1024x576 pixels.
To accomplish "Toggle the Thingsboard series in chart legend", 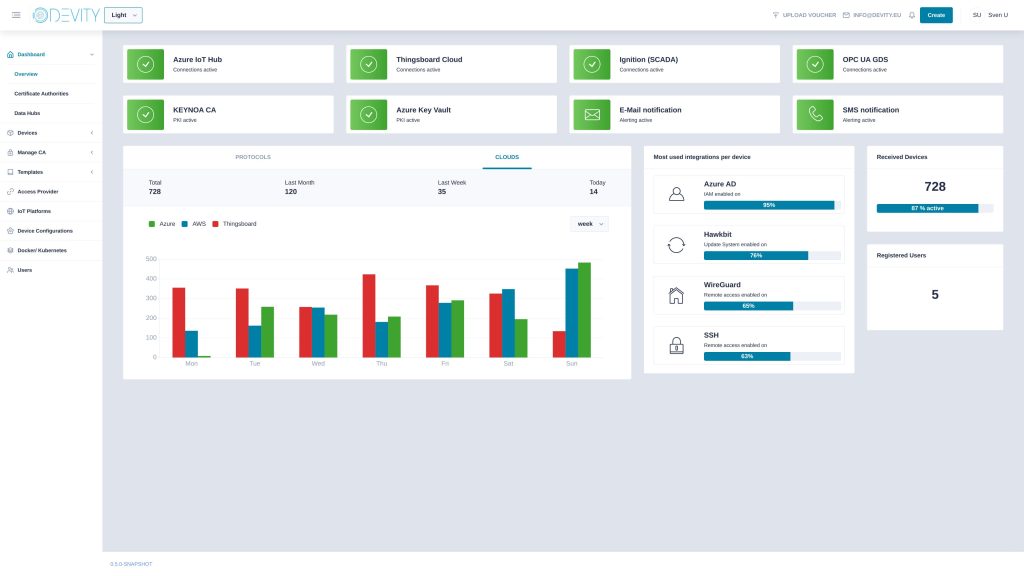I will point(234,224).
